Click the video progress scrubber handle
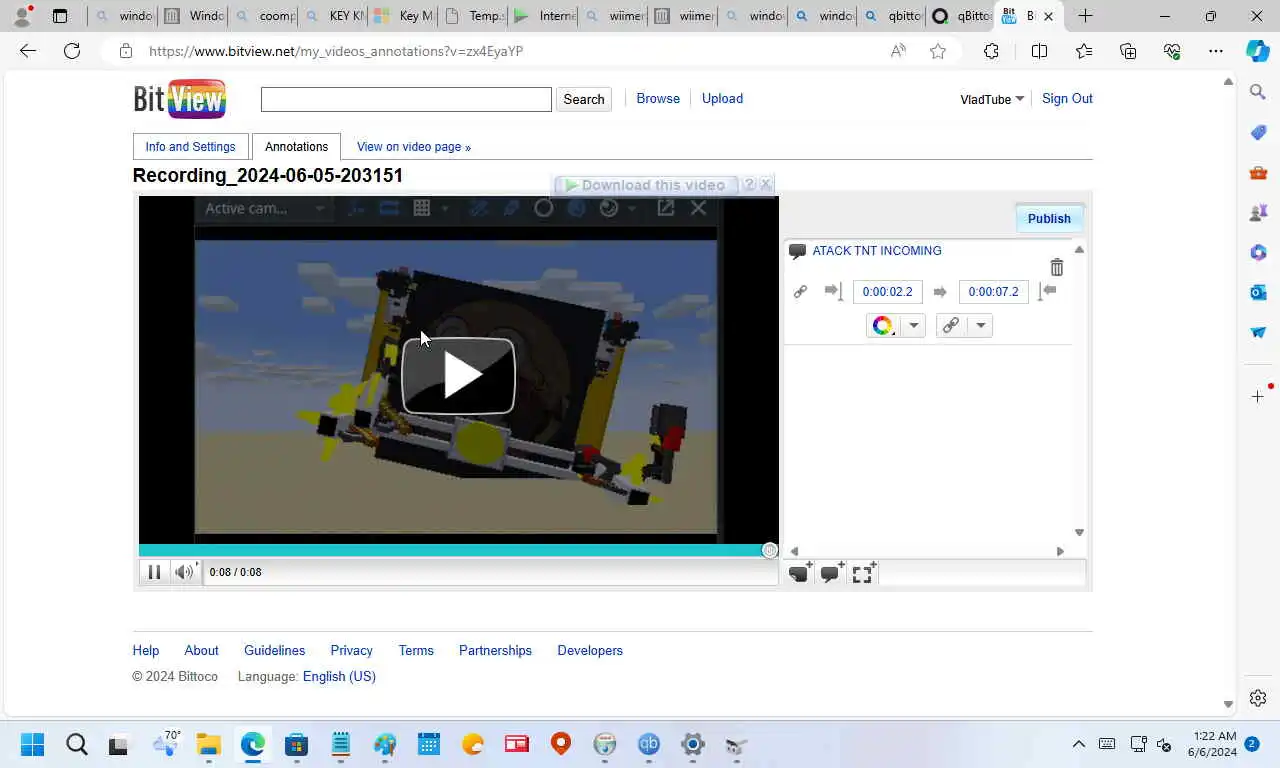Screen dimensions: 1280x768 769,550
